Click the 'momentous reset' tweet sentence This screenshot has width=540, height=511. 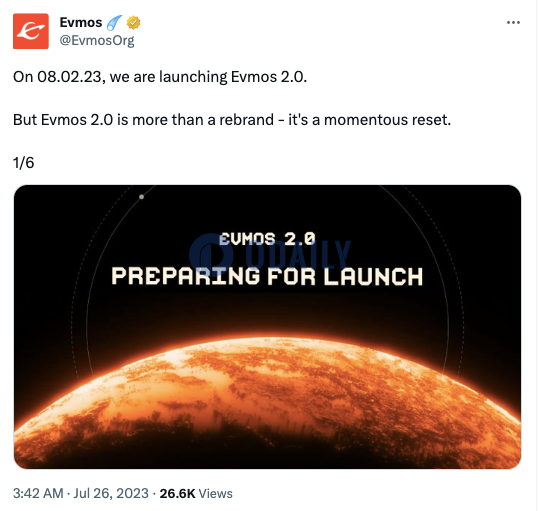(x=232, y=120)
